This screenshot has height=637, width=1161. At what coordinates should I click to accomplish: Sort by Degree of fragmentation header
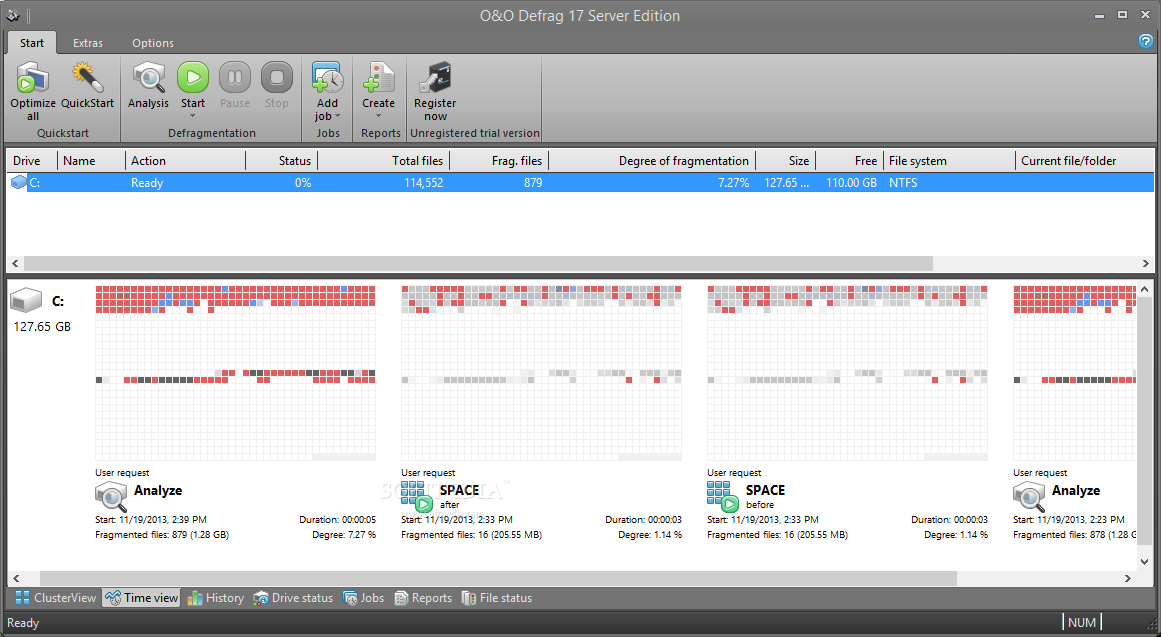coord(652,161)
